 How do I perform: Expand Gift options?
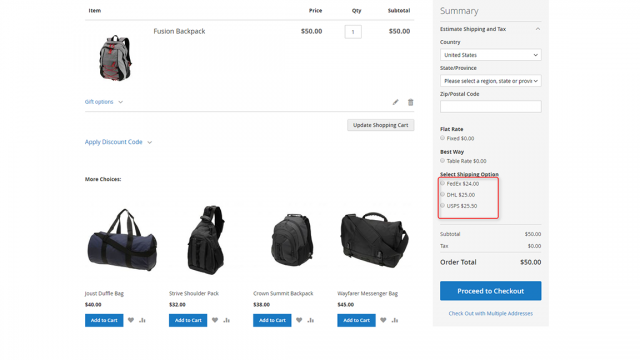coord(104,102)
